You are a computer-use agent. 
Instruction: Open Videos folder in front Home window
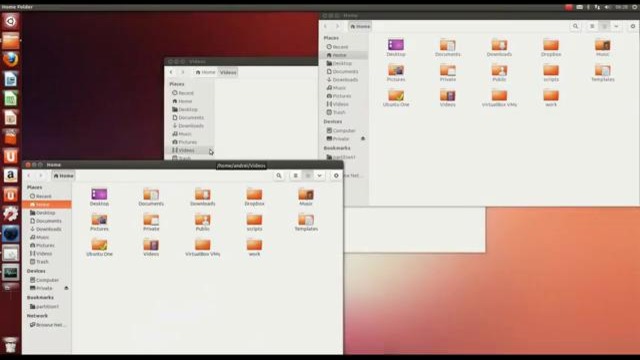click(x=151, y=247)
